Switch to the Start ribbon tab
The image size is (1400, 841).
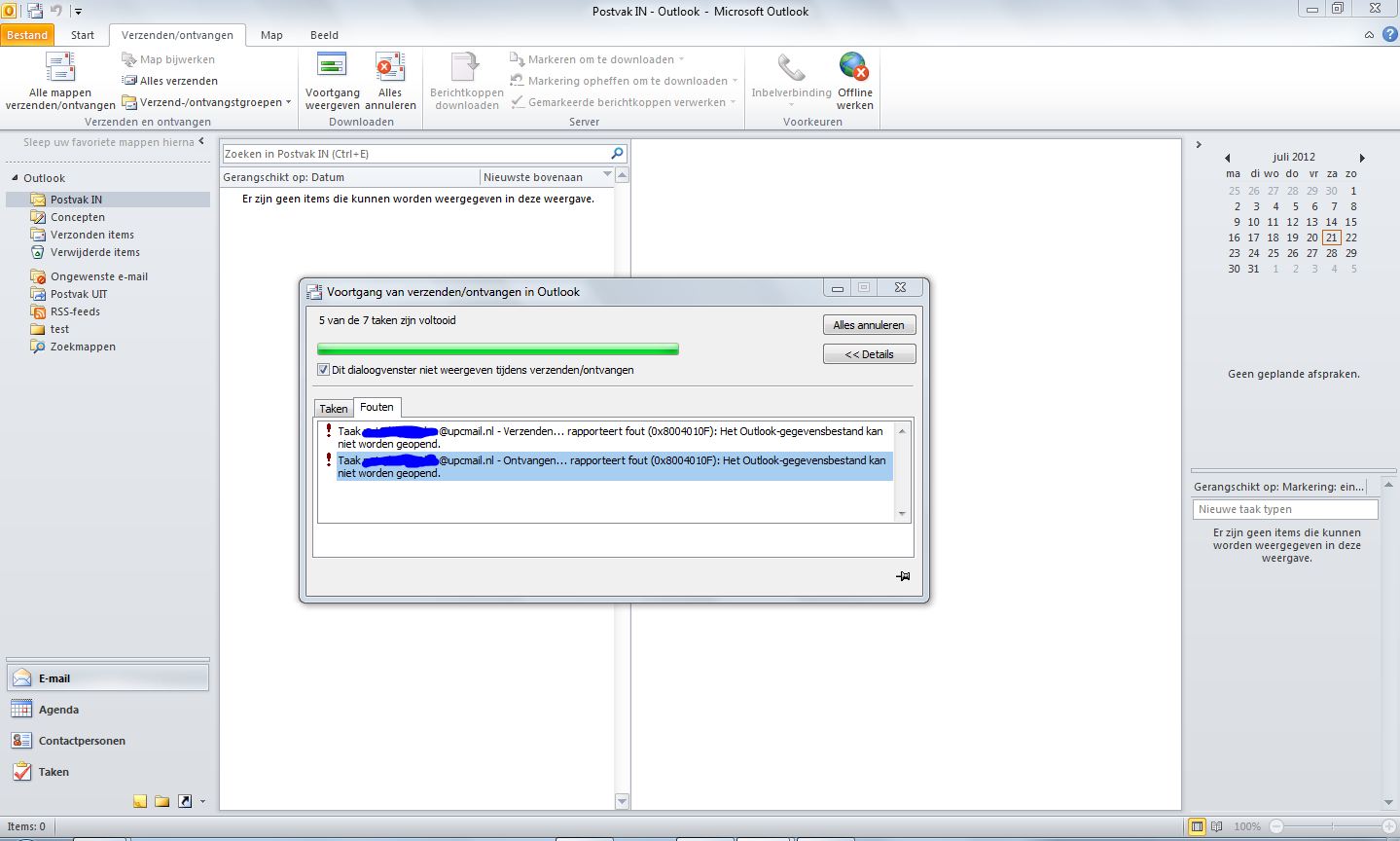[x=83, y=35]
